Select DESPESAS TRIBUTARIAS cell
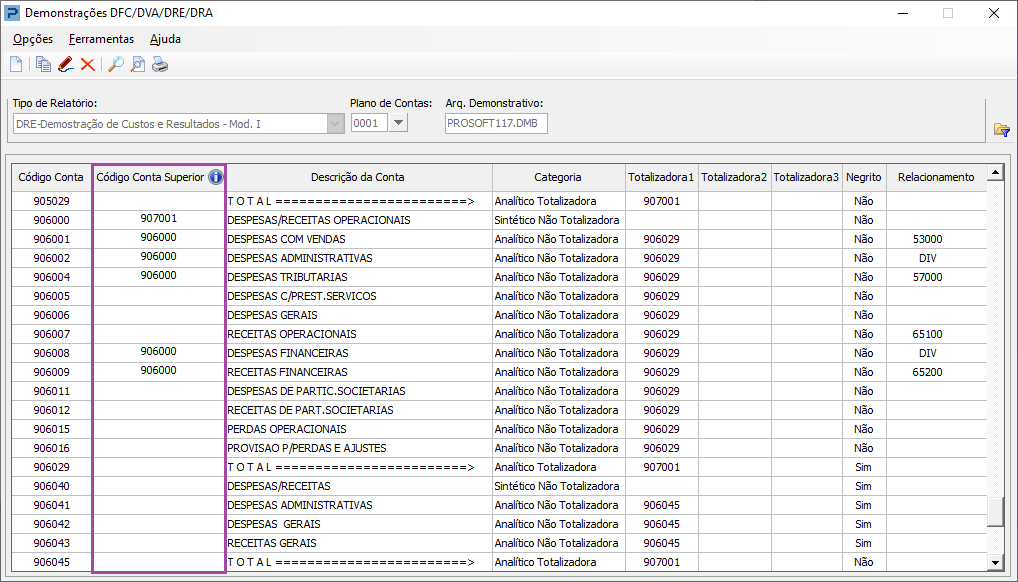 [359, 277]
